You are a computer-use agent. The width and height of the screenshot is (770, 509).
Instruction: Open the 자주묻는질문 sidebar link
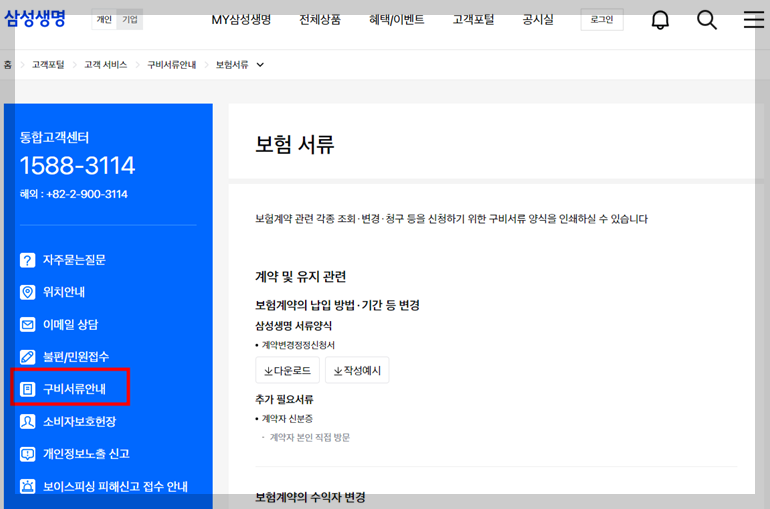[74, 260]
